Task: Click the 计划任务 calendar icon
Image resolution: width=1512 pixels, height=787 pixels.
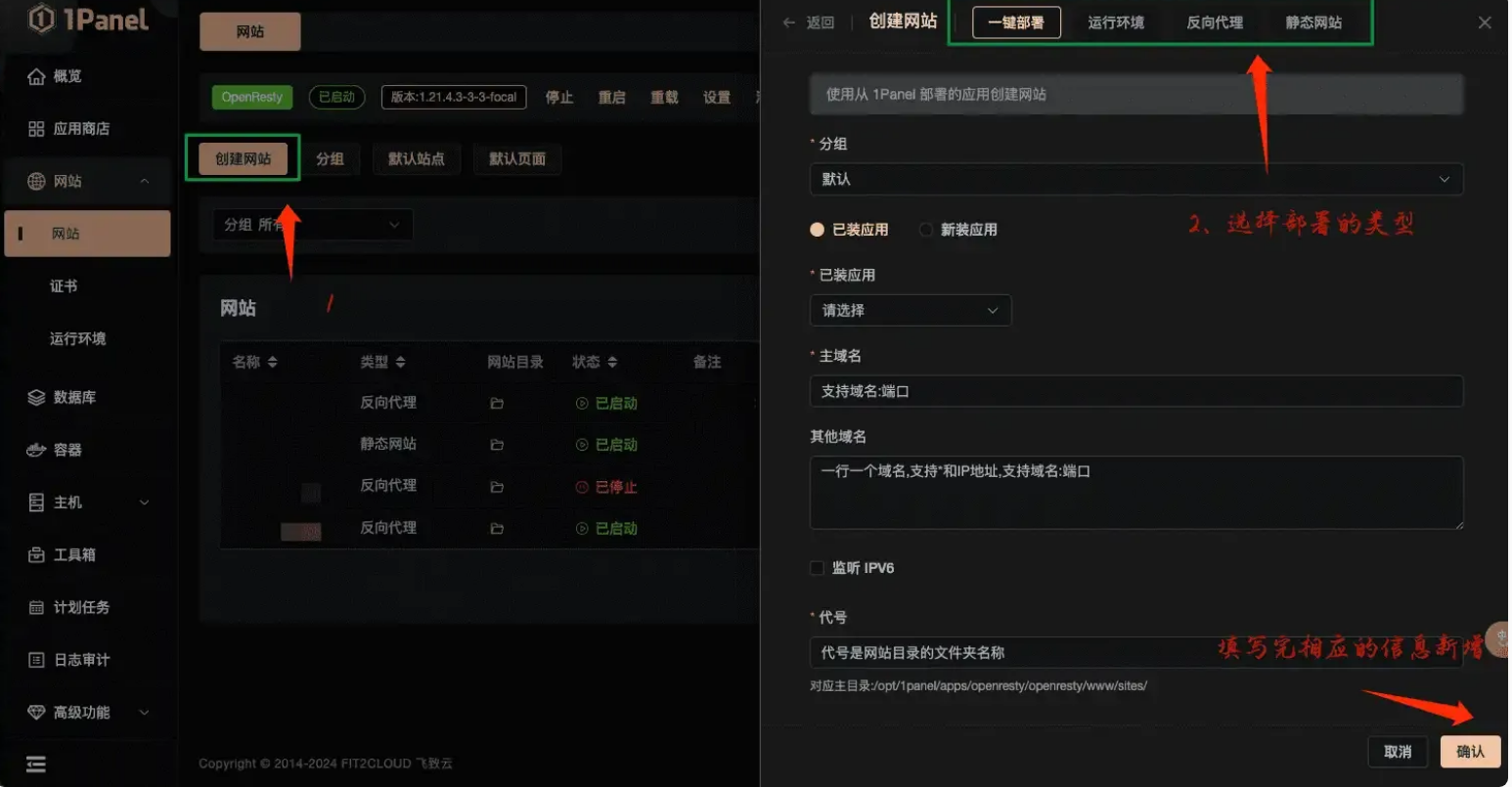Action: point(36,608)
